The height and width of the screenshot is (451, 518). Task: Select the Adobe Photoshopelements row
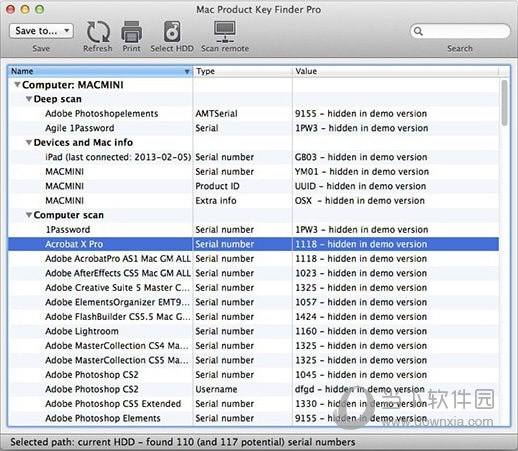(253, 114)
